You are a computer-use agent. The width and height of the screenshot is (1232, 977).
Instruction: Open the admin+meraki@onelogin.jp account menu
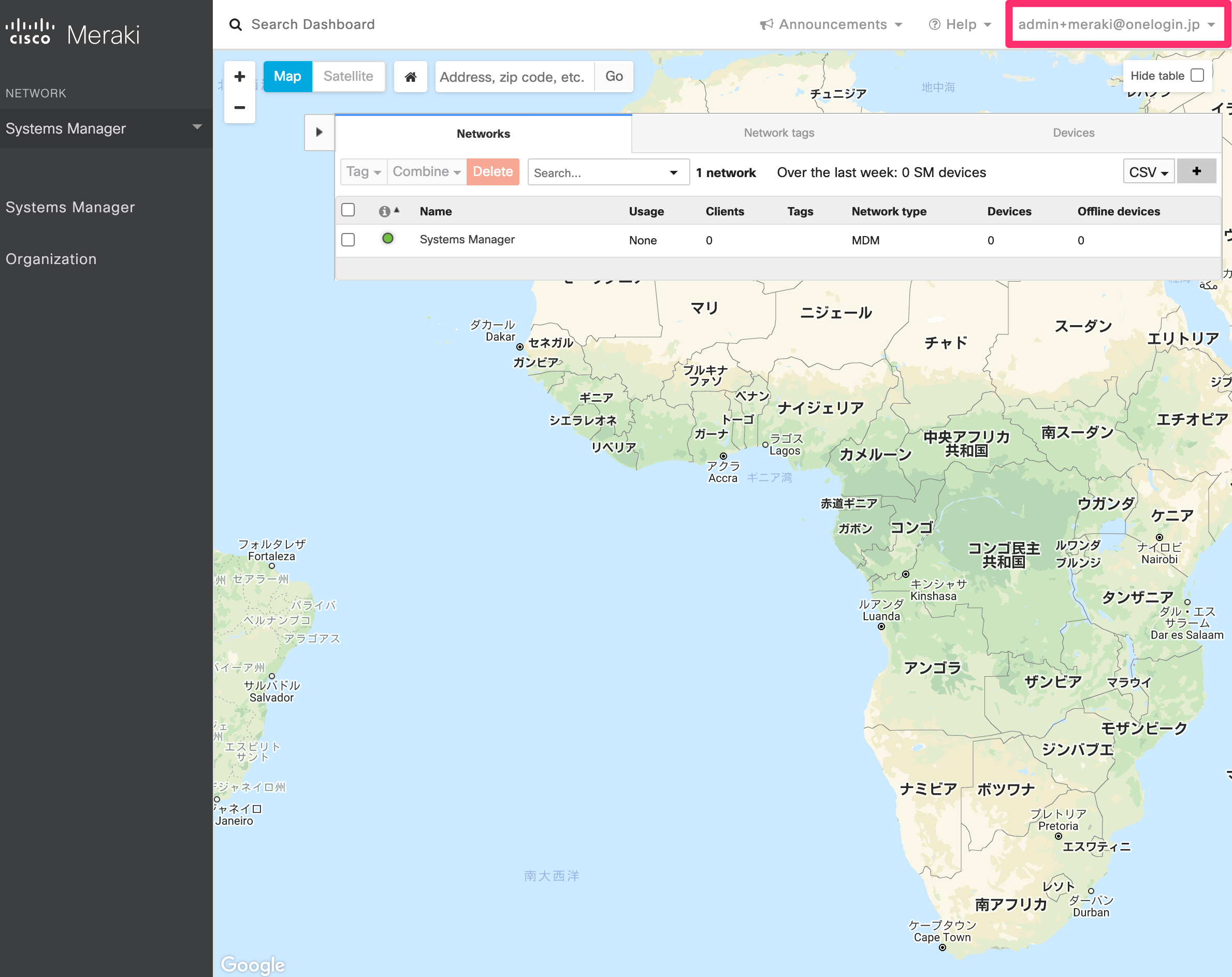[x=1117, y=24]
